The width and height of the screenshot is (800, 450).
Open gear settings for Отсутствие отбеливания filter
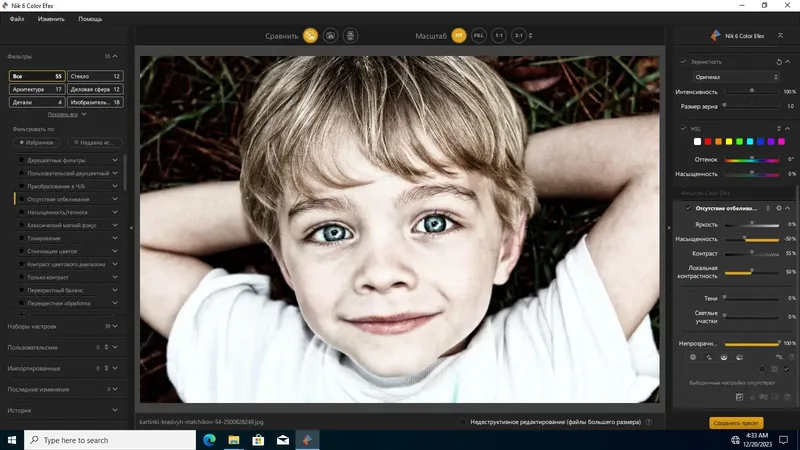pyautogui.click(x=779, y=208)
